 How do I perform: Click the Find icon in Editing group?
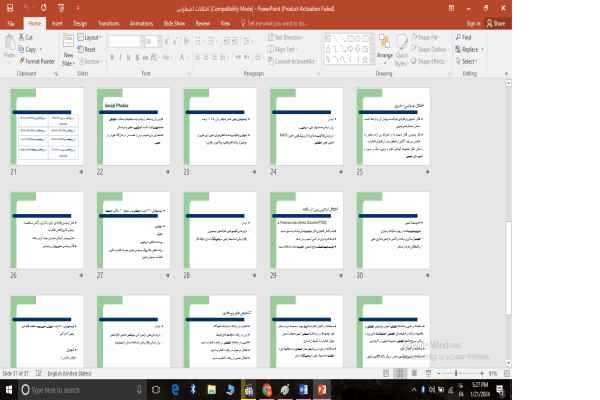[466, 38]
